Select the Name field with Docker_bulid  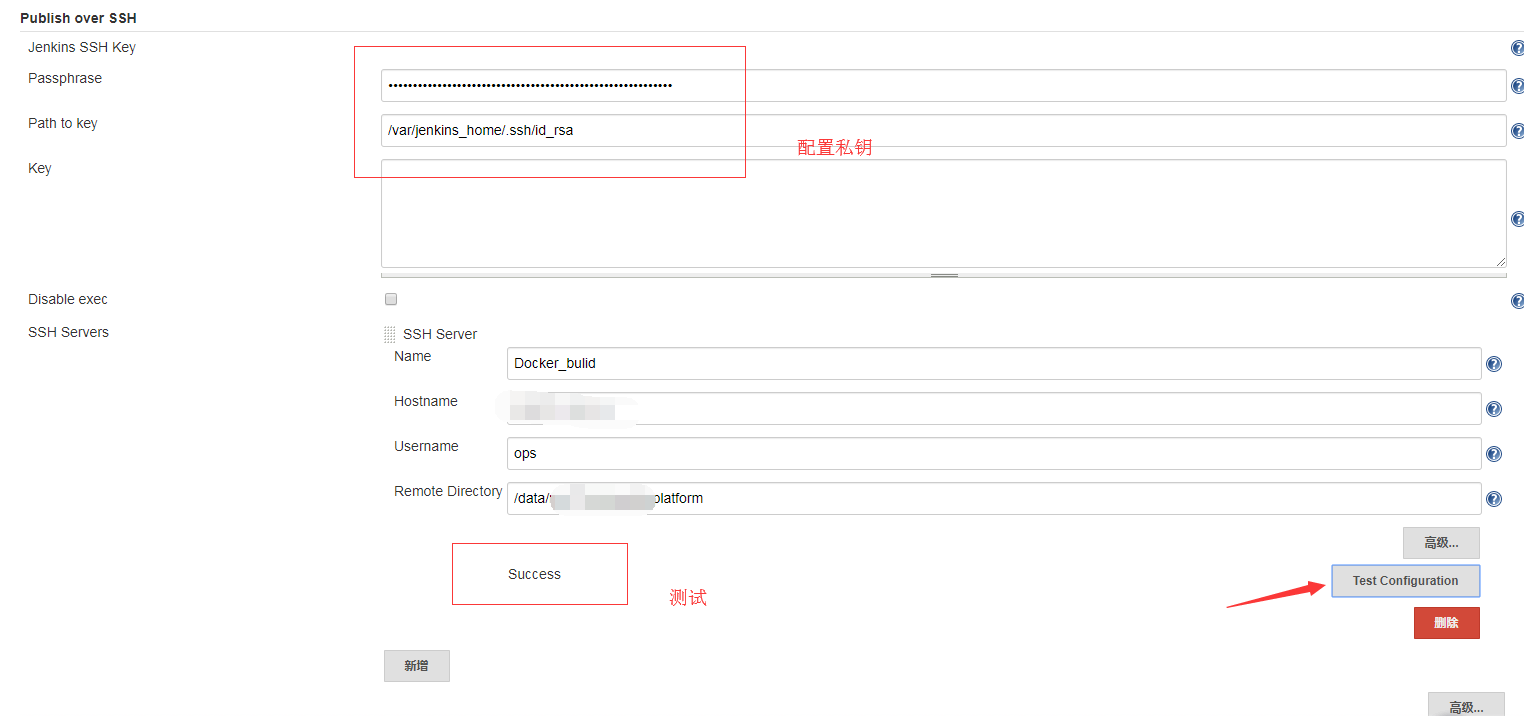993,364
